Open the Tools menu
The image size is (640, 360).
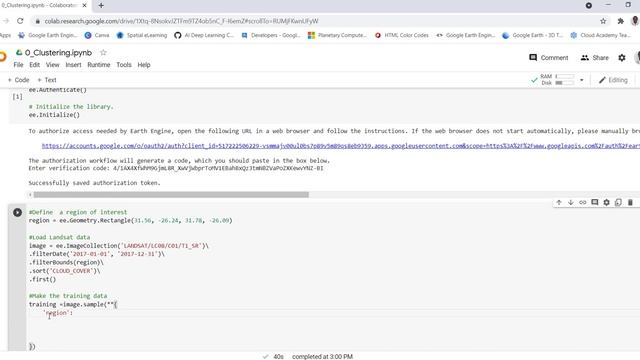click(x=124, y=65)
